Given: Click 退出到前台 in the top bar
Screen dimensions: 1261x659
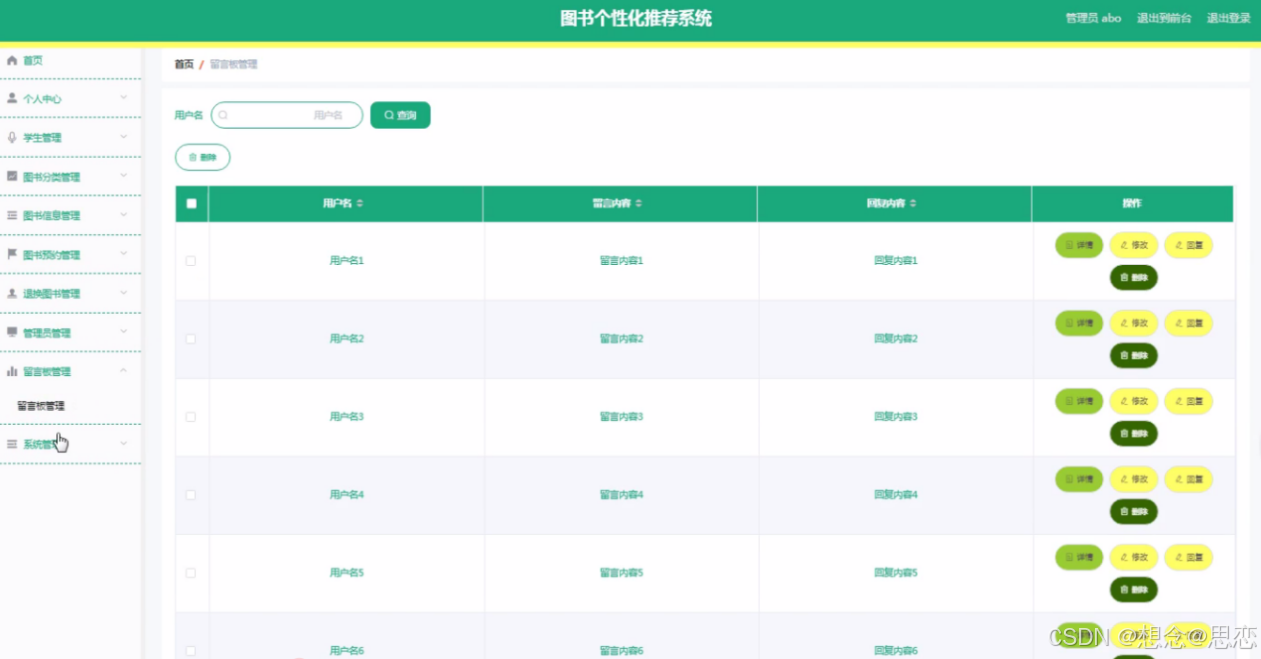Looking at the screenshot, I should click(1164, 18).
